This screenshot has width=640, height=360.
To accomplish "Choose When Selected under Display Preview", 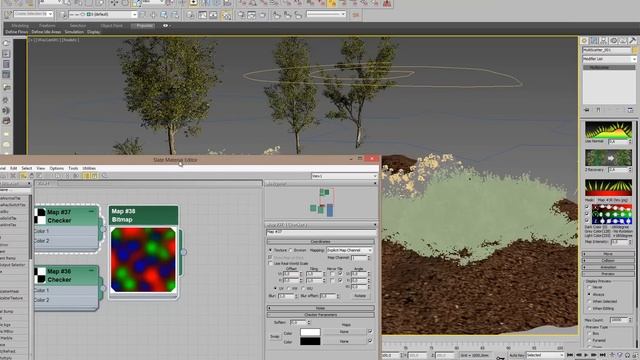I will (589, 301).
